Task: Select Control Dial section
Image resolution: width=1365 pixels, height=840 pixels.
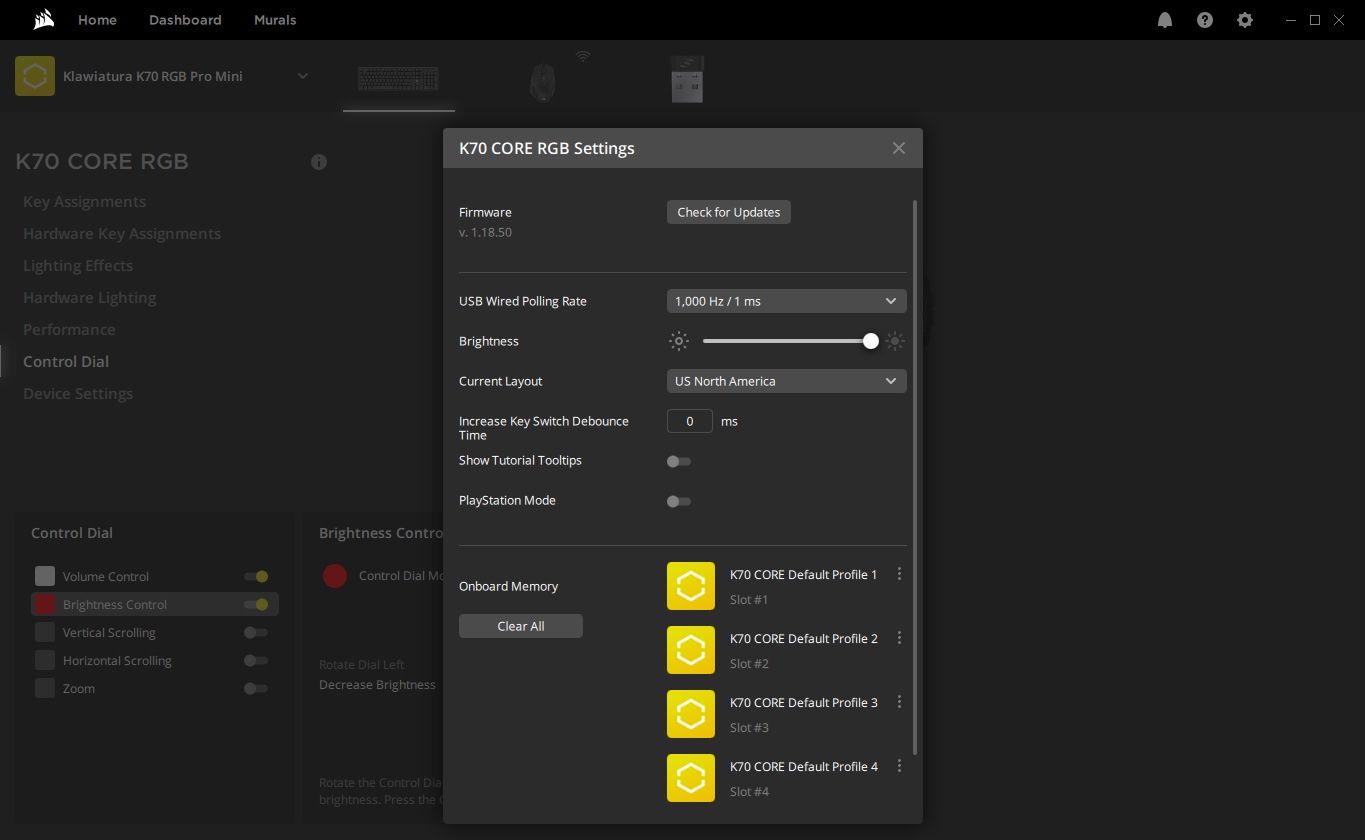Action: click(x=66, y=362)
